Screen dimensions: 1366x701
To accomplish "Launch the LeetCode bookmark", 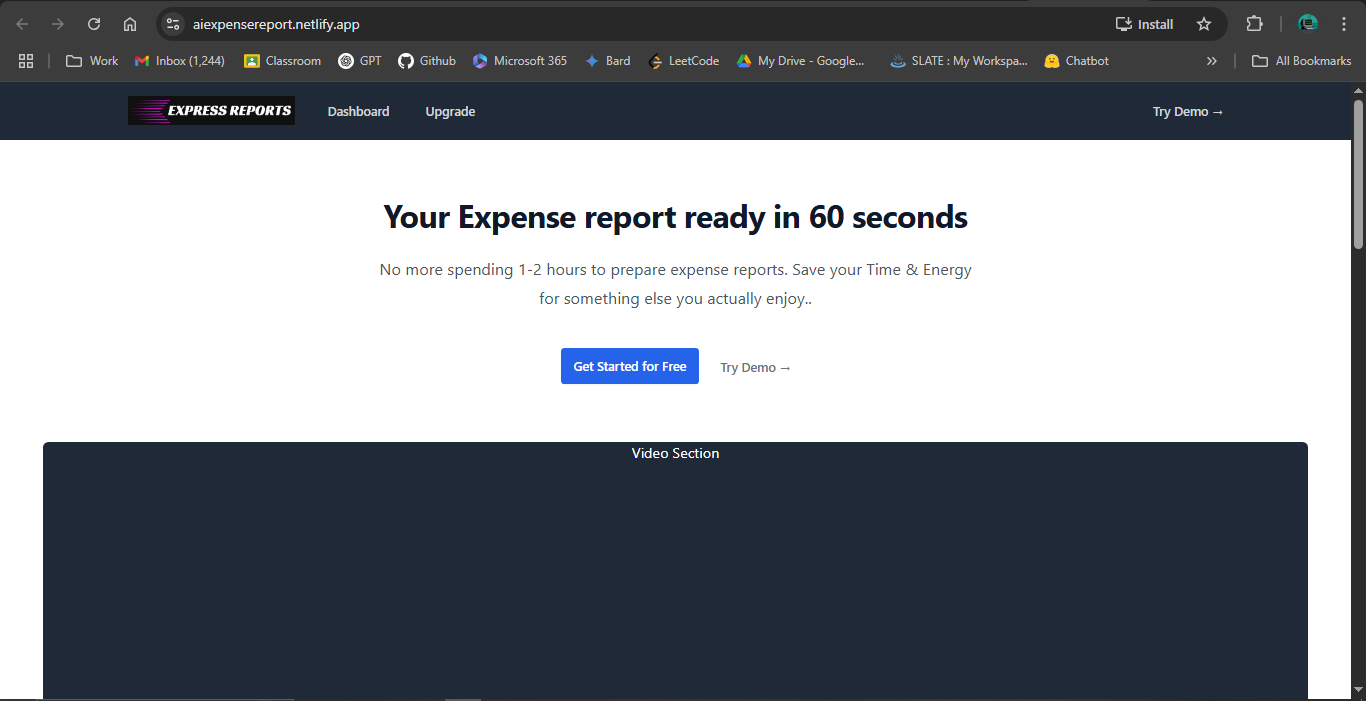I will pyautogui.click(x=683, y=61).
